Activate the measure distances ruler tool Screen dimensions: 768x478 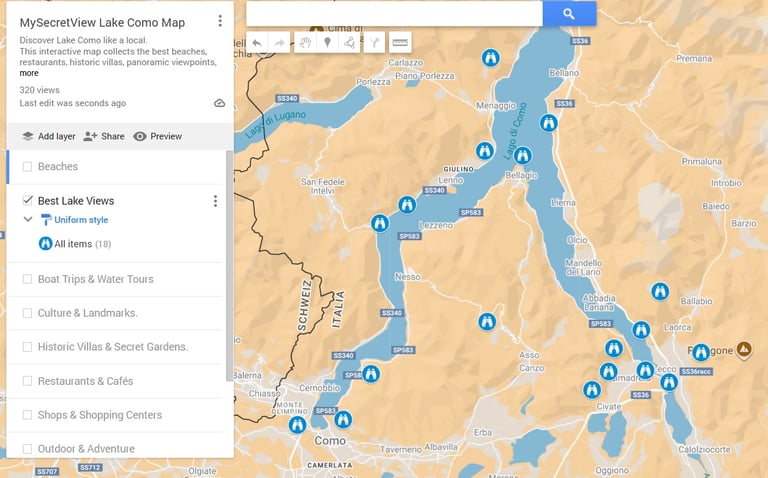coord(400,43)
